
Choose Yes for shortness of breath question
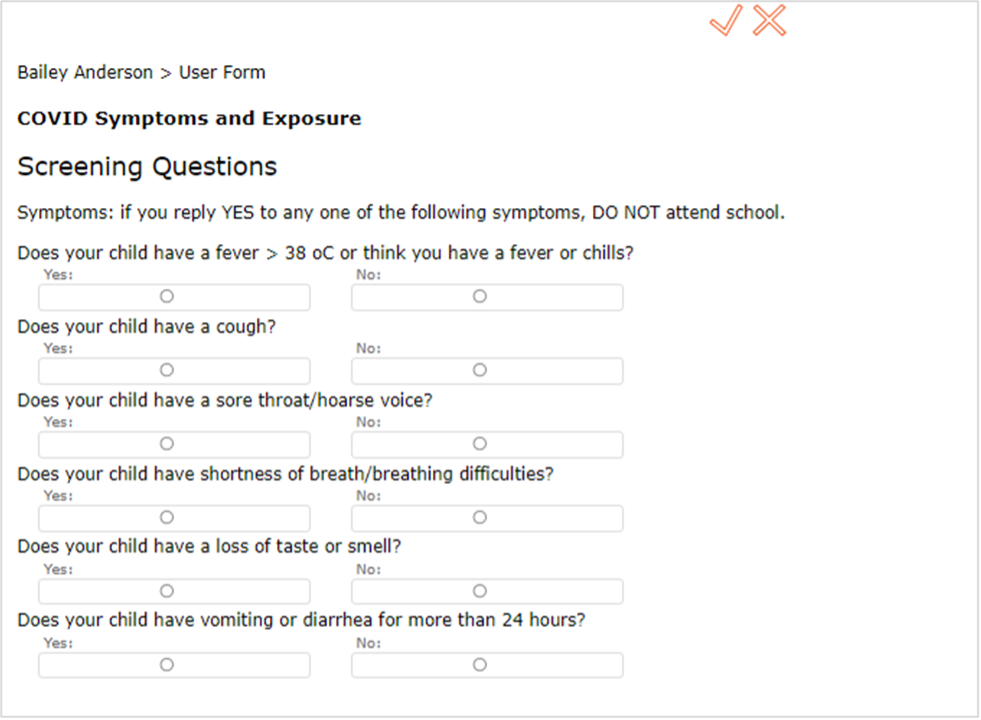[167, 517]
